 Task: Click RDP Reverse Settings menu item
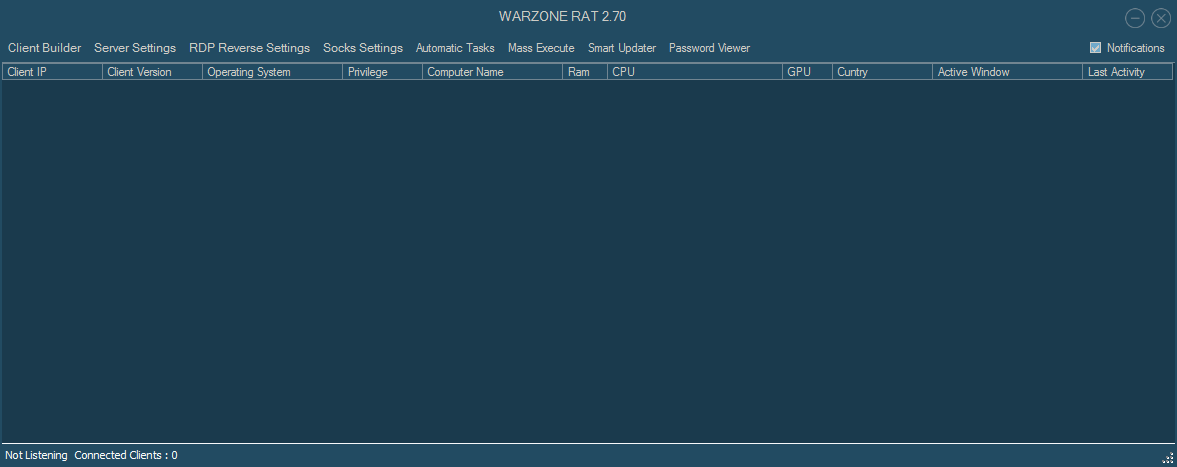tap(249, 48)
